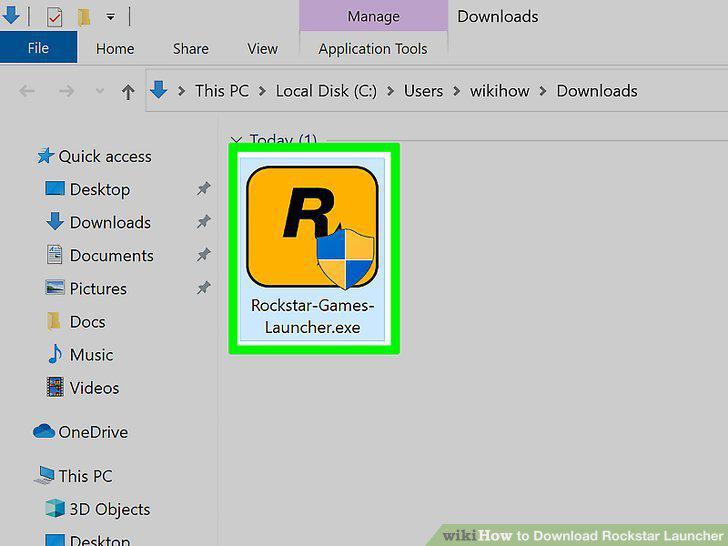Click the Videos filmstrip icon
728x546 pixels.
(x=55, y=387)
